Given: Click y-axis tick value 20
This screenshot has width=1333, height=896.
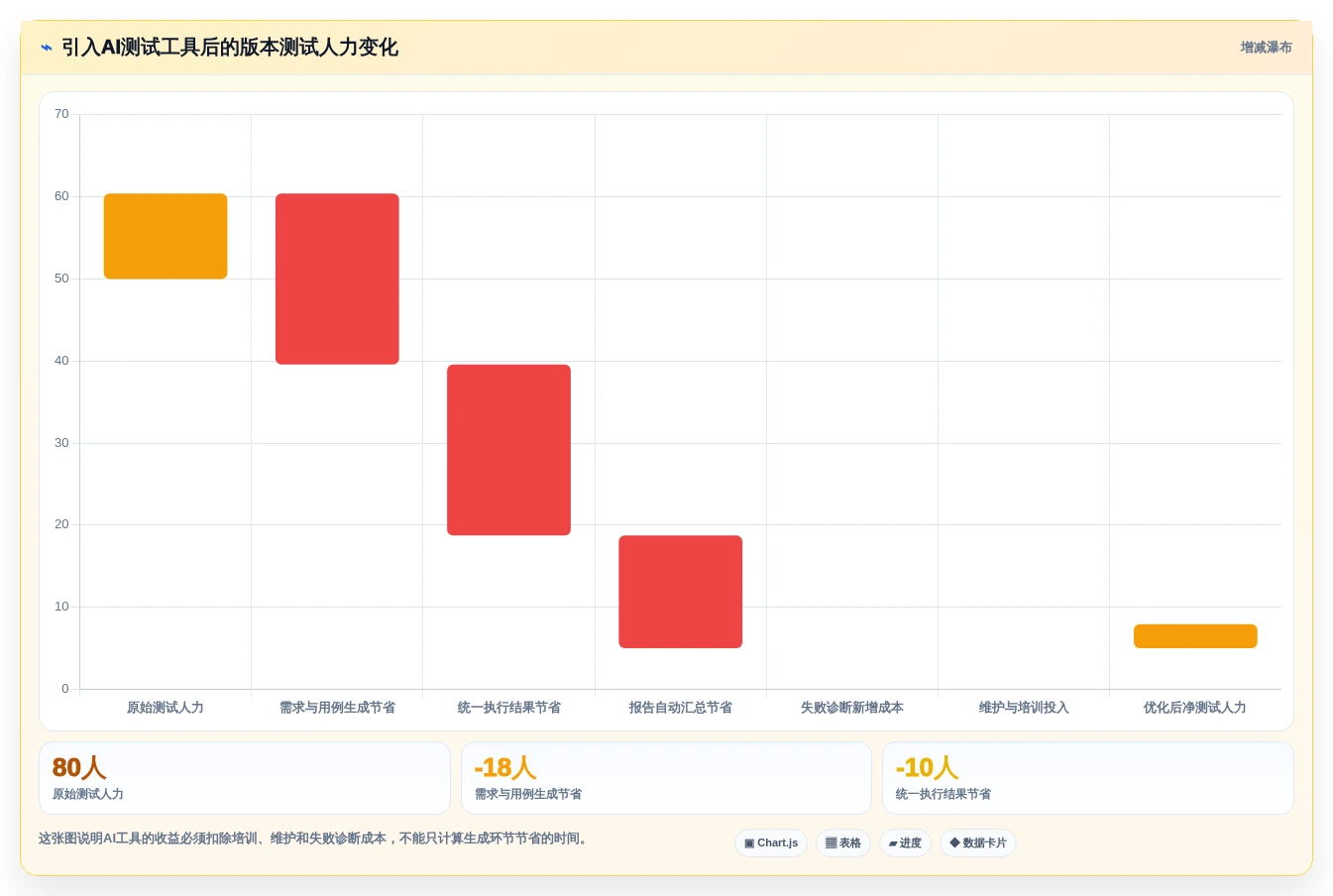Looking at the screenshot, I should click(x=61, y=524).
